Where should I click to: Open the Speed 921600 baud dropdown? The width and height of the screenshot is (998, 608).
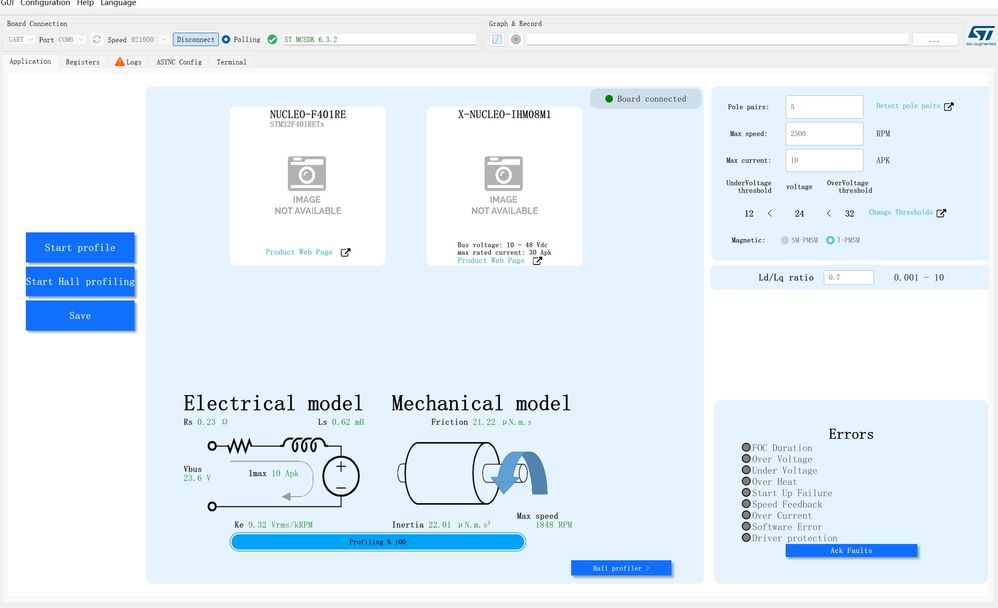(x=149, y=39)
